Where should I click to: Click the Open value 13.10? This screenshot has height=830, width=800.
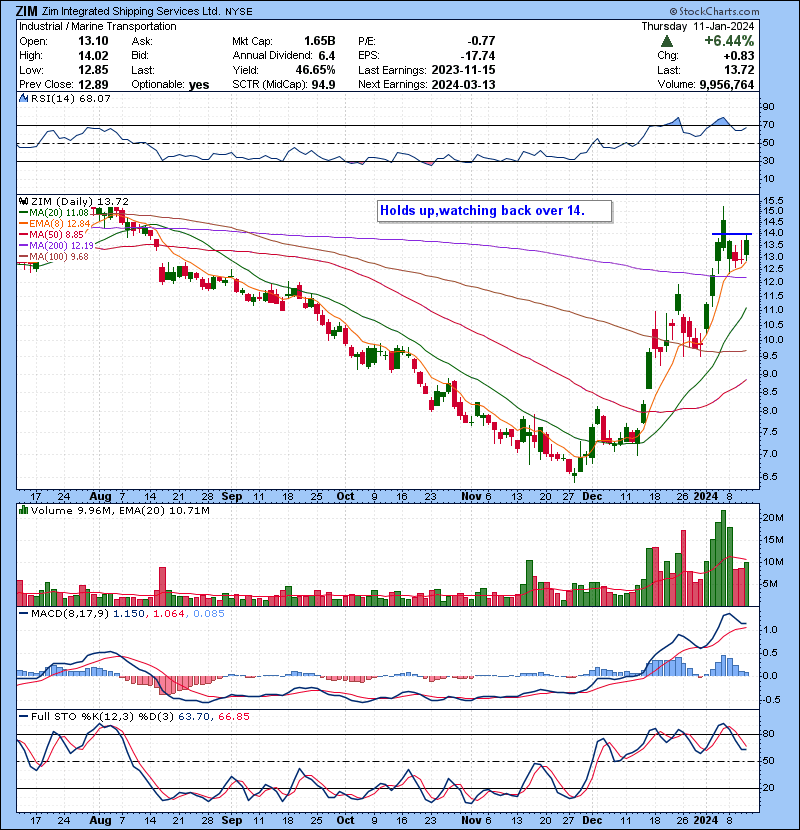(x=93, y=41)
